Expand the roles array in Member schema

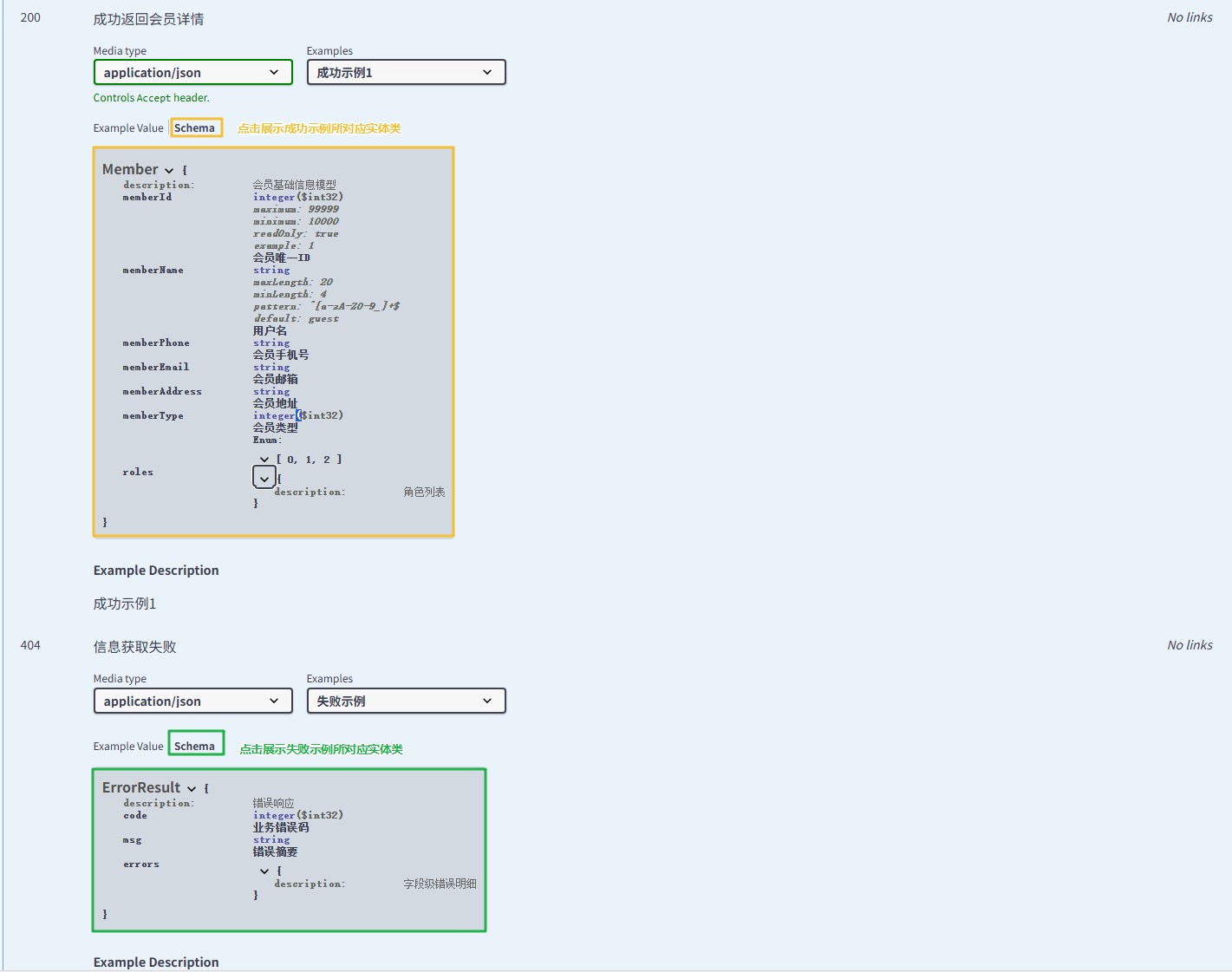[264, 476]
